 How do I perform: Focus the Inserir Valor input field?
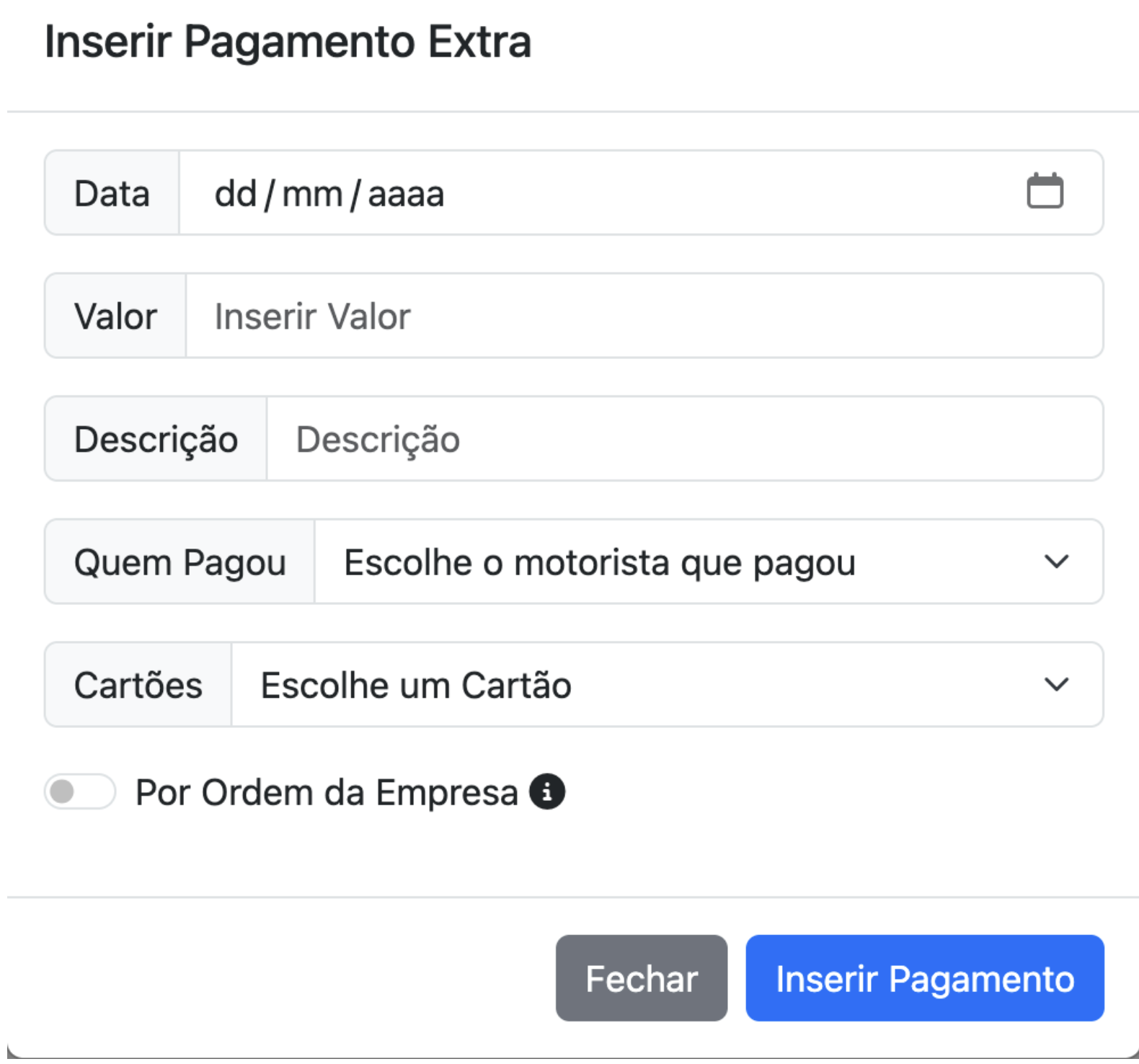pos(644,316)
